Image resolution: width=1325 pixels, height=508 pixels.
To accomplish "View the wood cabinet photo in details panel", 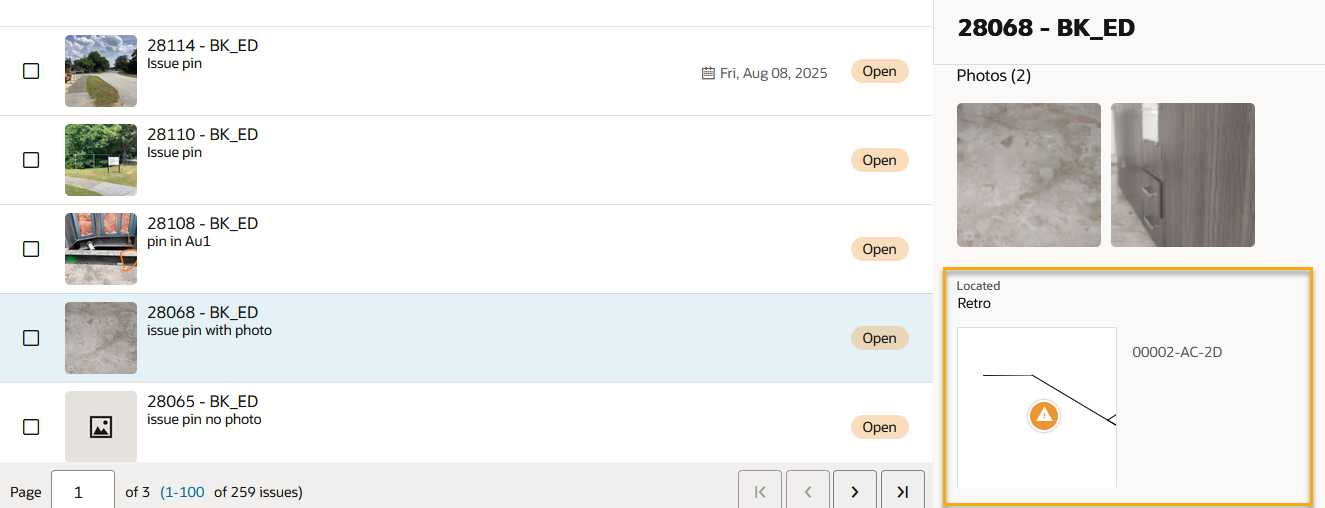I will [x=1183, y=175].
